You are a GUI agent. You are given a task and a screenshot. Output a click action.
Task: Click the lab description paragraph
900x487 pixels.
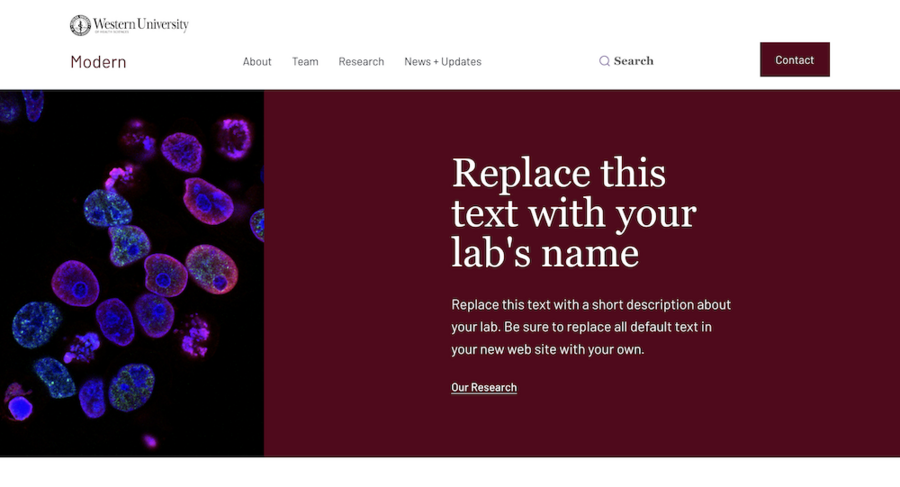point(590,327)
